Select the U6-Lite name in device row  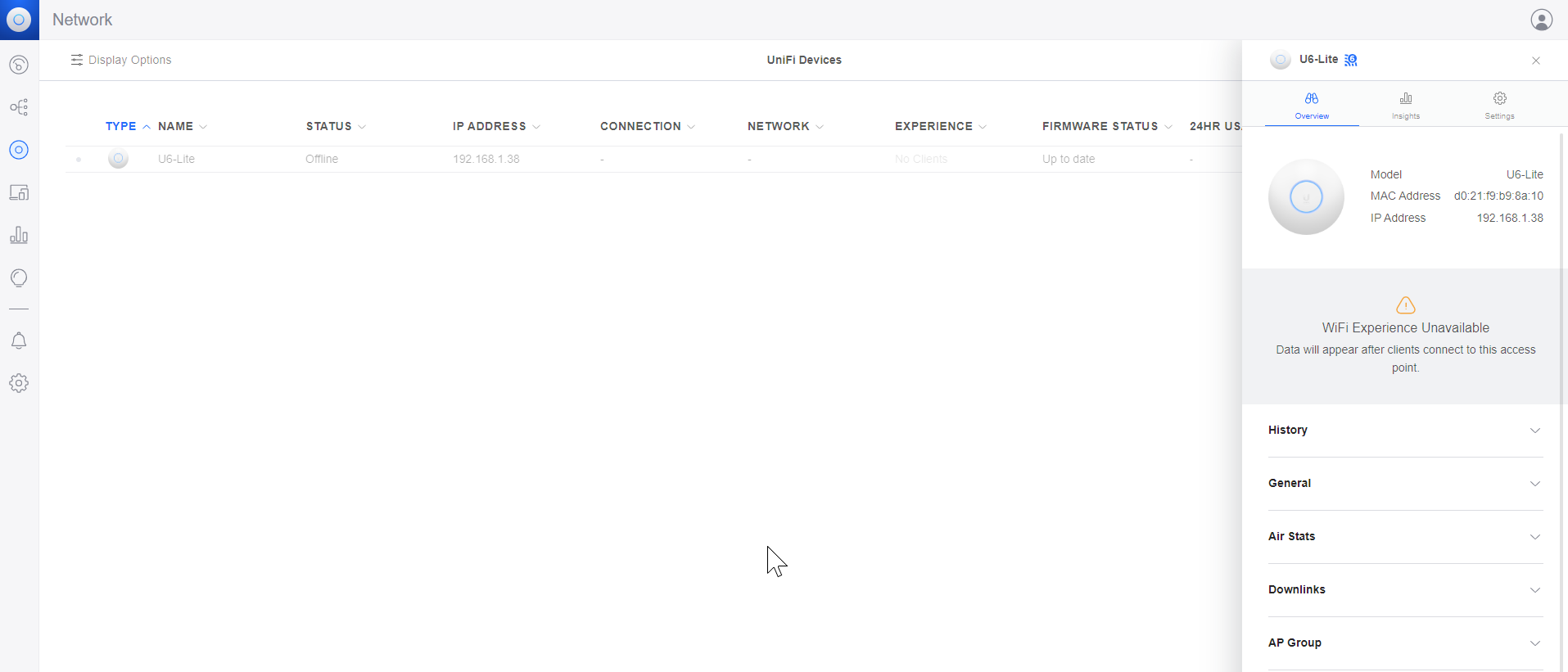click(176, 159)
